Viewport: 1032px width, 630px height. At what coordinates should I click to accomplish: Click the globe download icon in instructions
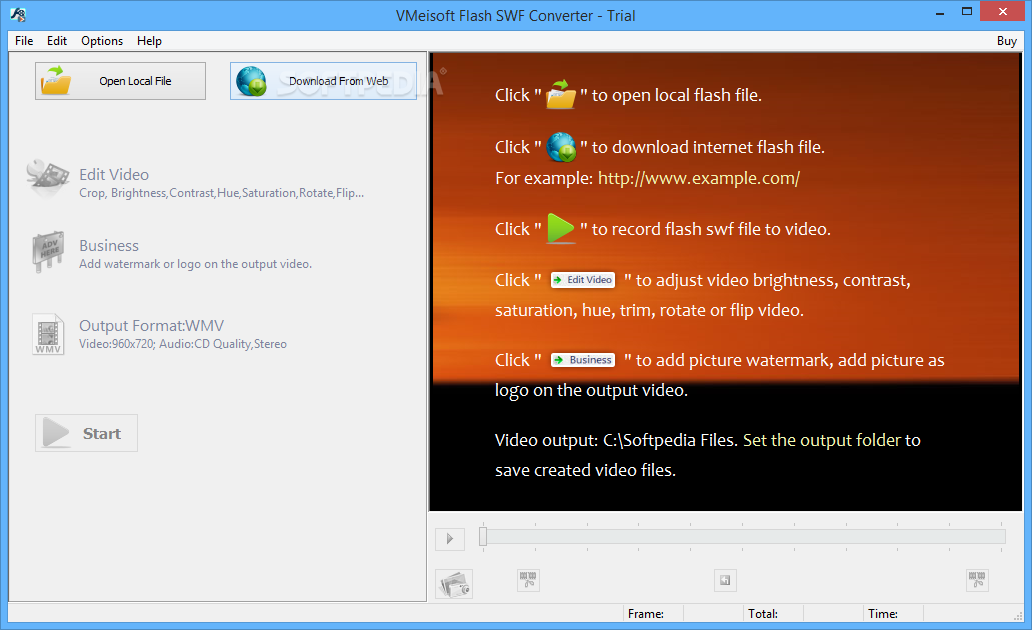(561, 147)
